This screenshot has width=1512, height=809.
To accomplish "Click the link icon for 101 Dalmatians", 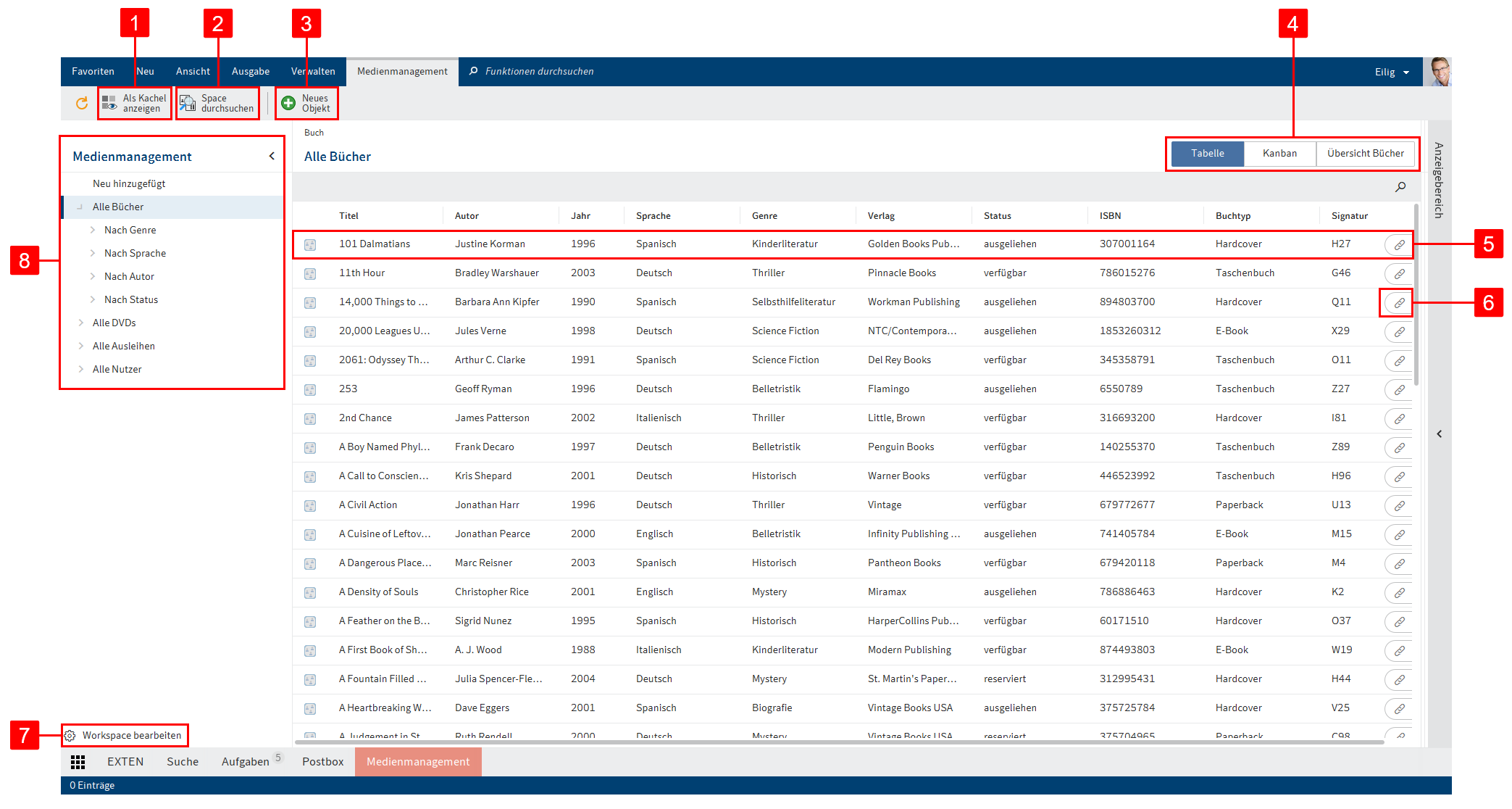I will coord(1399,245).
